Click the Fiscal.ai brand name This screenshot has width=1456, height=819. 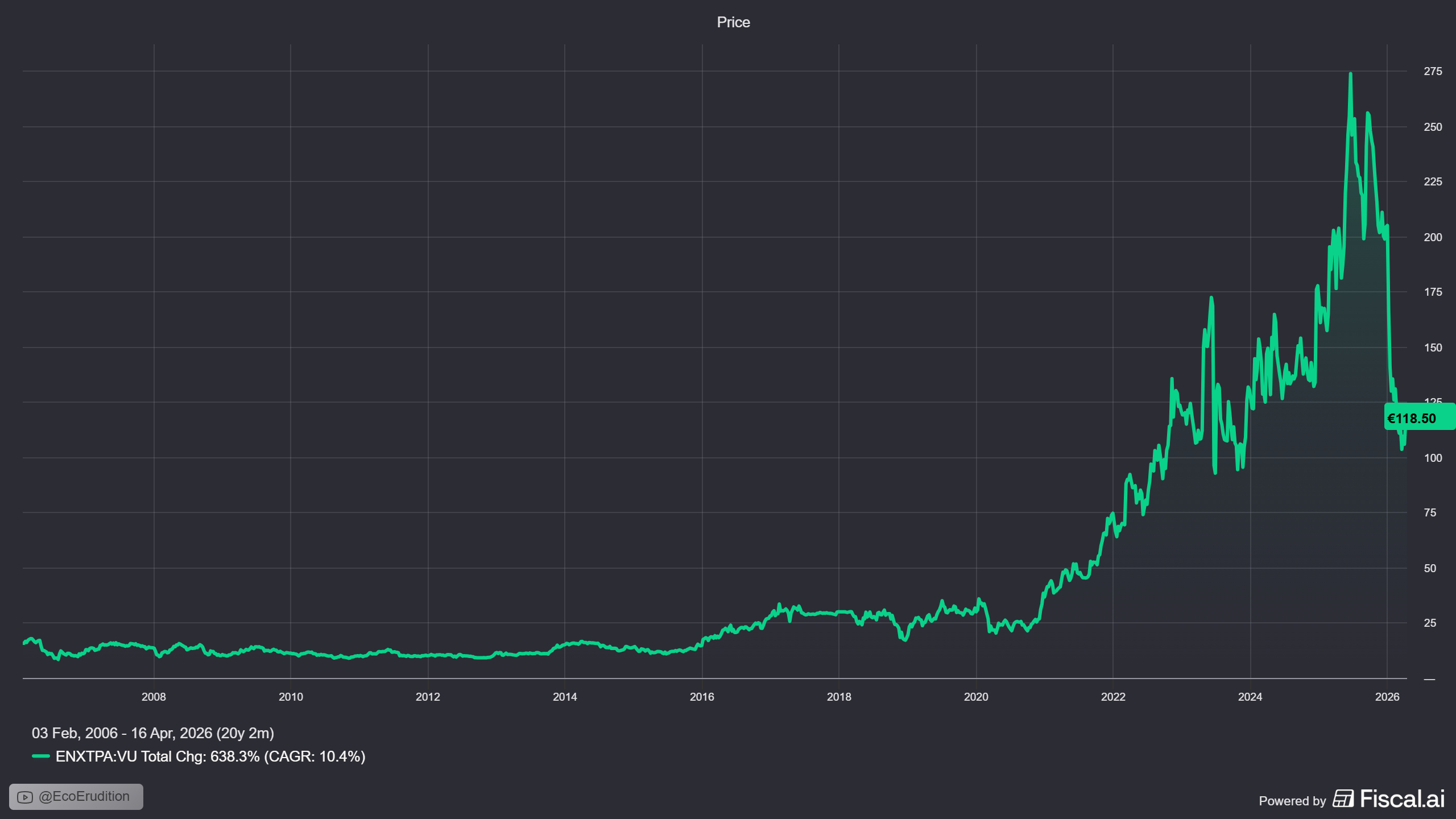tap(1402, 799)
